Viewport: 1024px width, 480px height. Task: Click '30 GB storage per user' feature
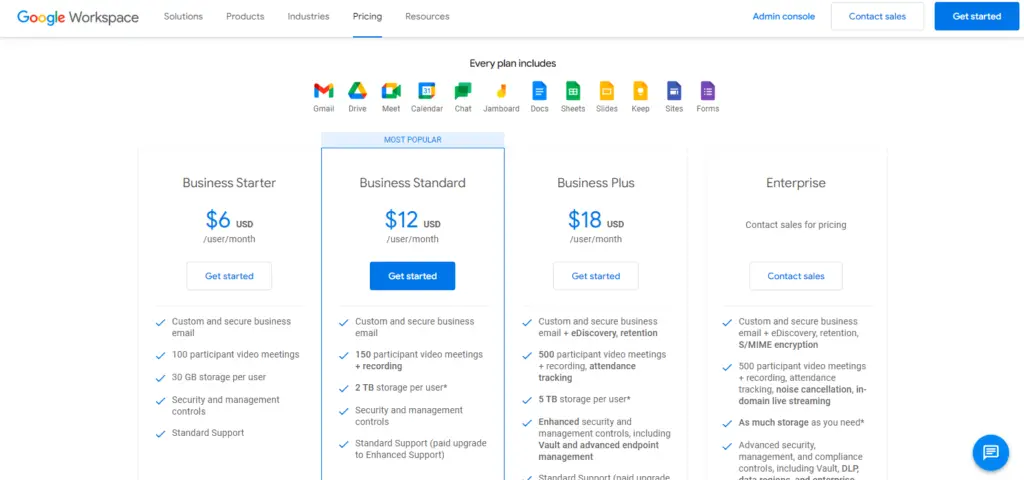pos(219,377)
